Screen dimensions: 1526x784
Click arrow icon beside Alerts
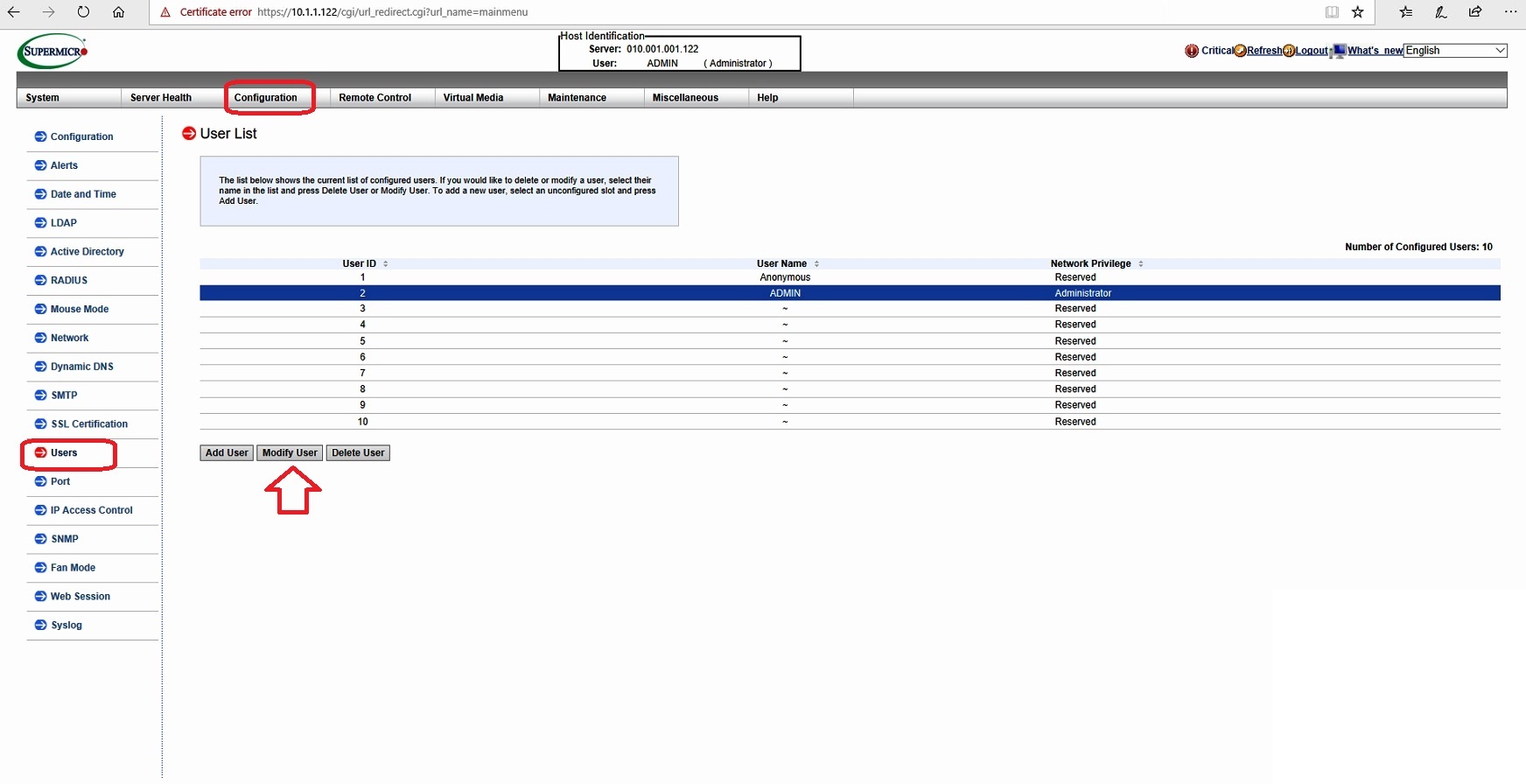point(40,165)
